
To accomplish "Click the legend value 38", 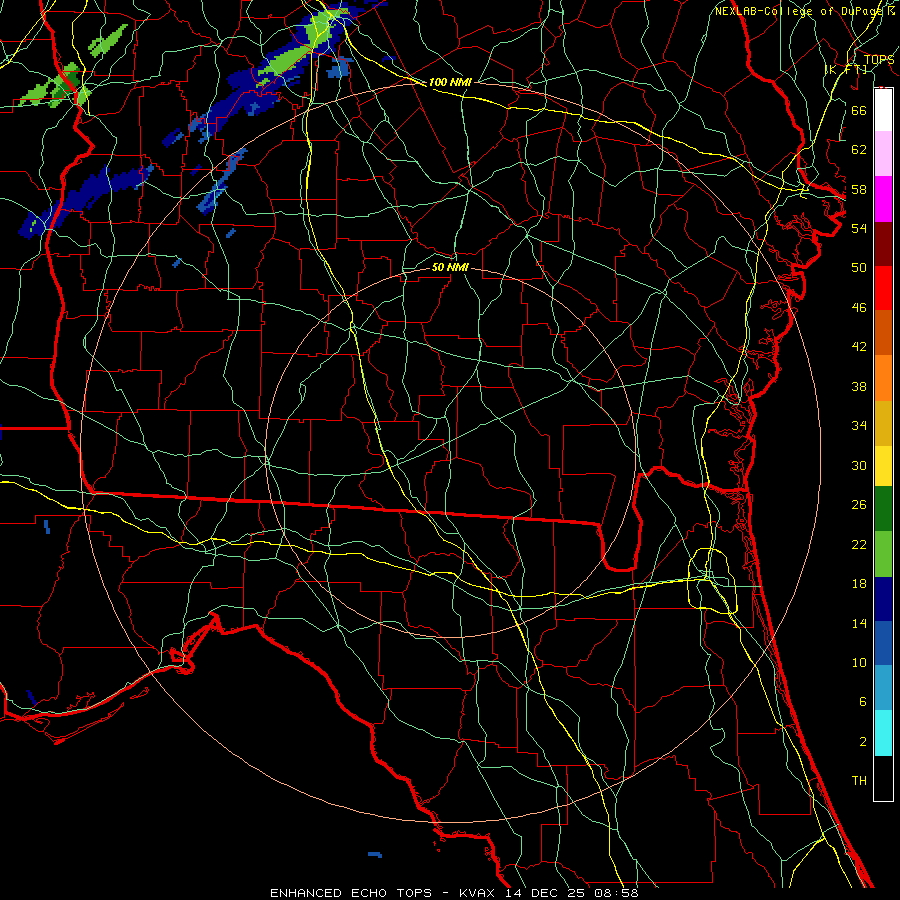I will pos(859,386).
